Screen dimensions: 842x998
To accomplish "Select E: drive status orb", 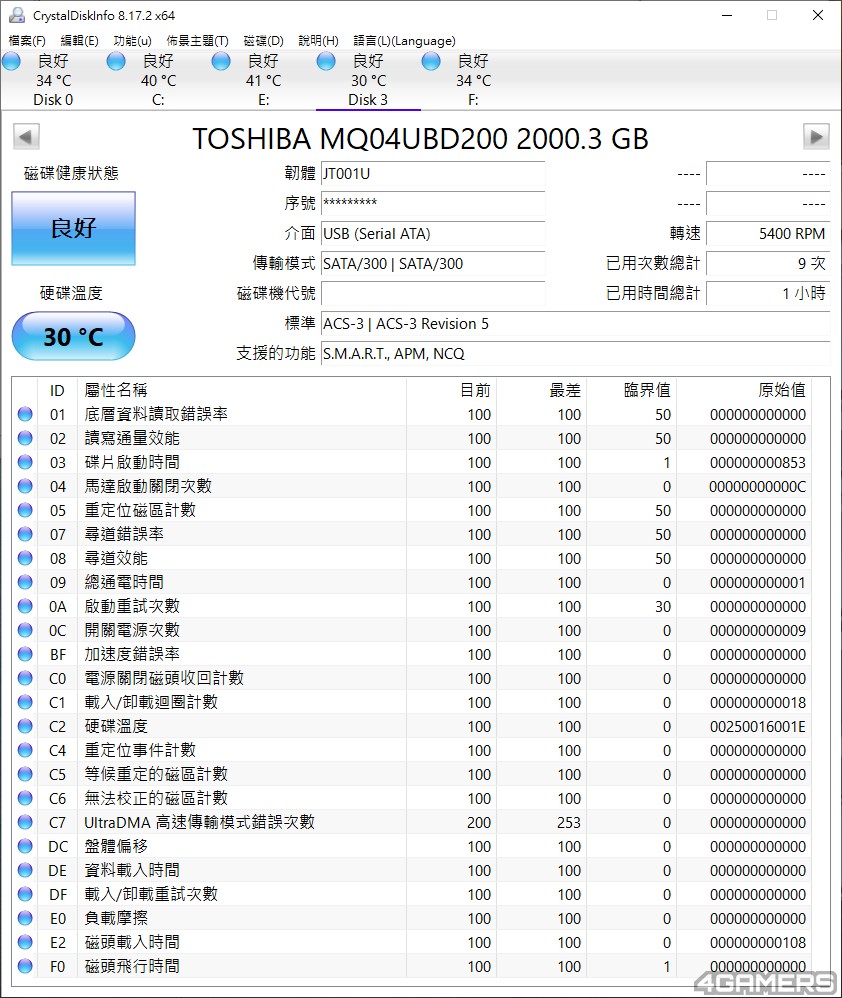I will 221,61.
